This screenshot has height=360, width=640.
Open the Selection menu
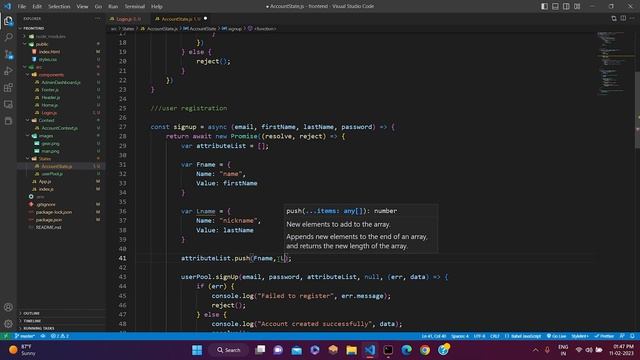click(x=59, y=7)
